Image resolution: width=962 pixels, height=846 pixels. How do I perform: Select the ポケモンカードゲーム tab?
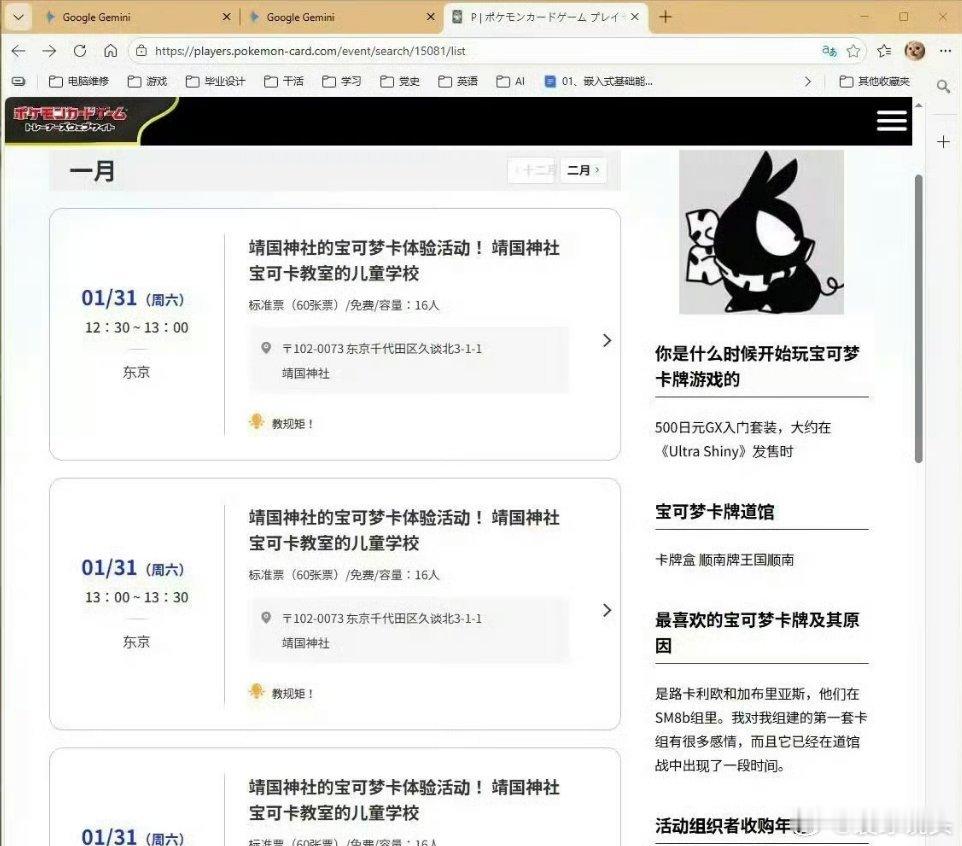545,17
